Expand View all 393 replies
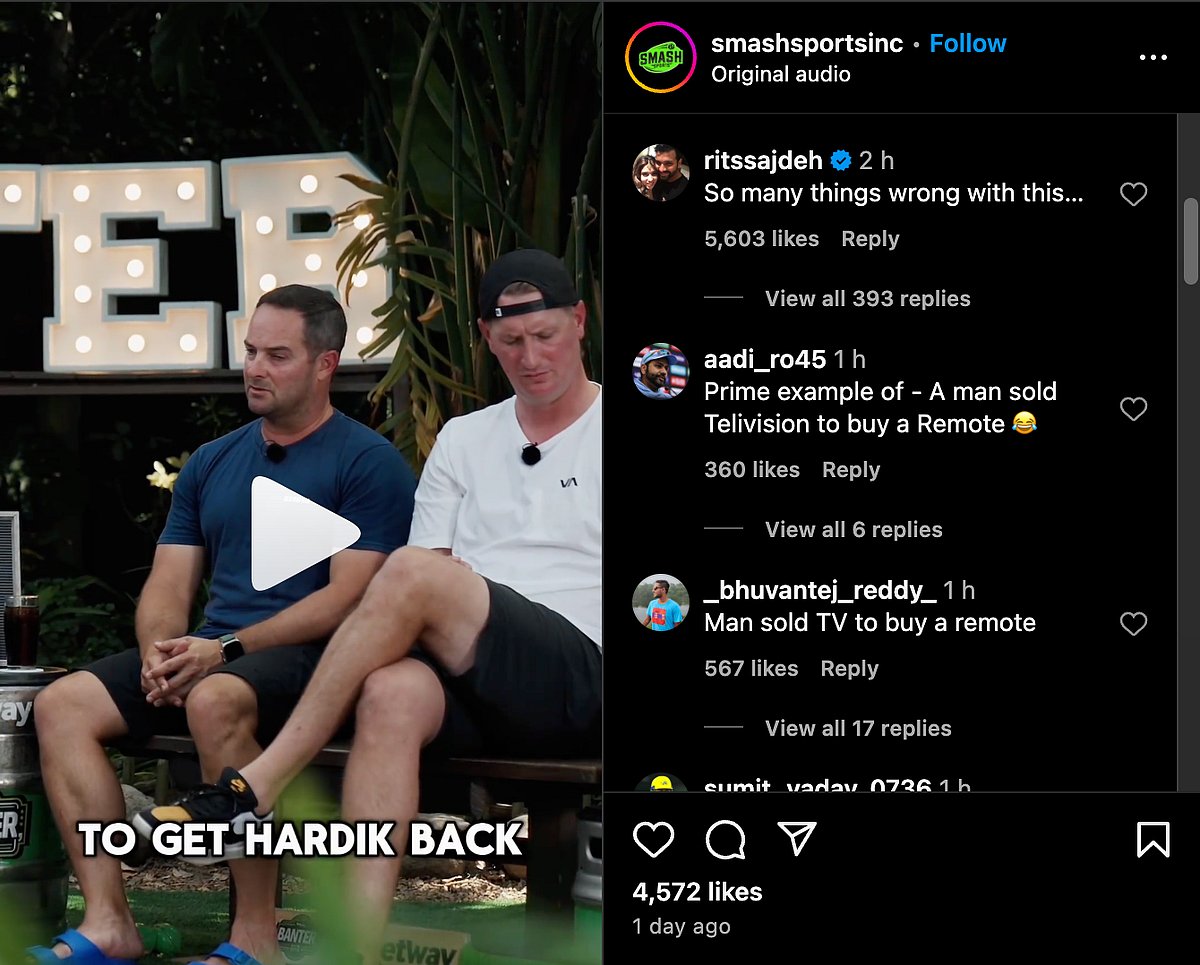 867,298
